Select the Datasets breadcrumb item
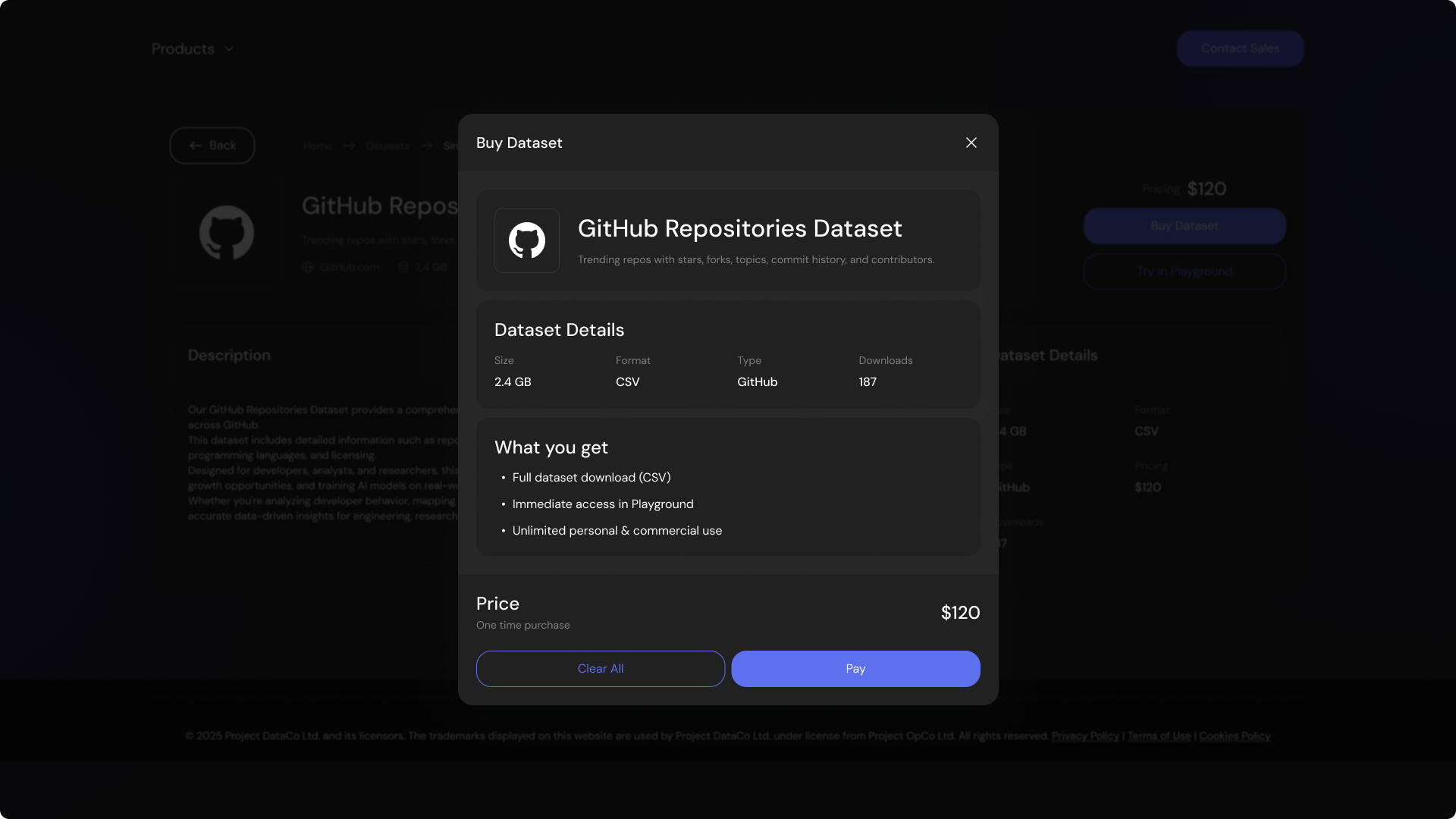 [x=387, y=146]
